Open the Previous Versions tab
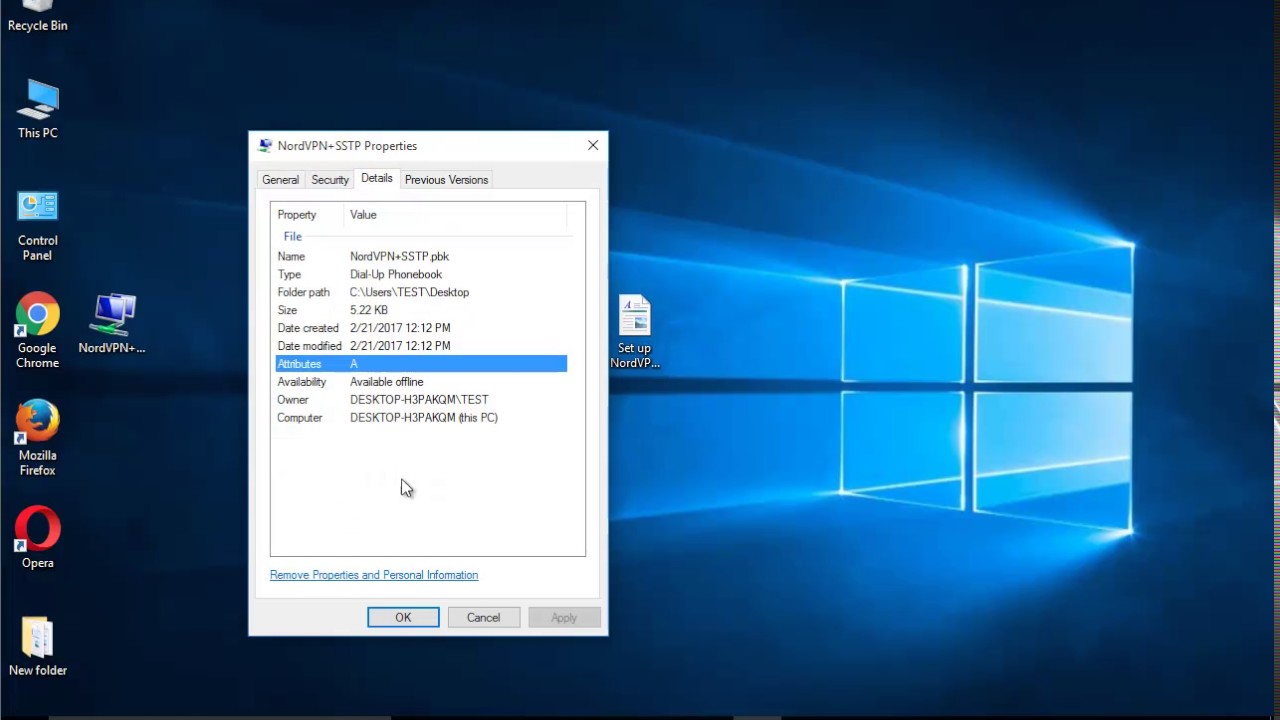The image size is (1280, 720). (x=446, y=180)
